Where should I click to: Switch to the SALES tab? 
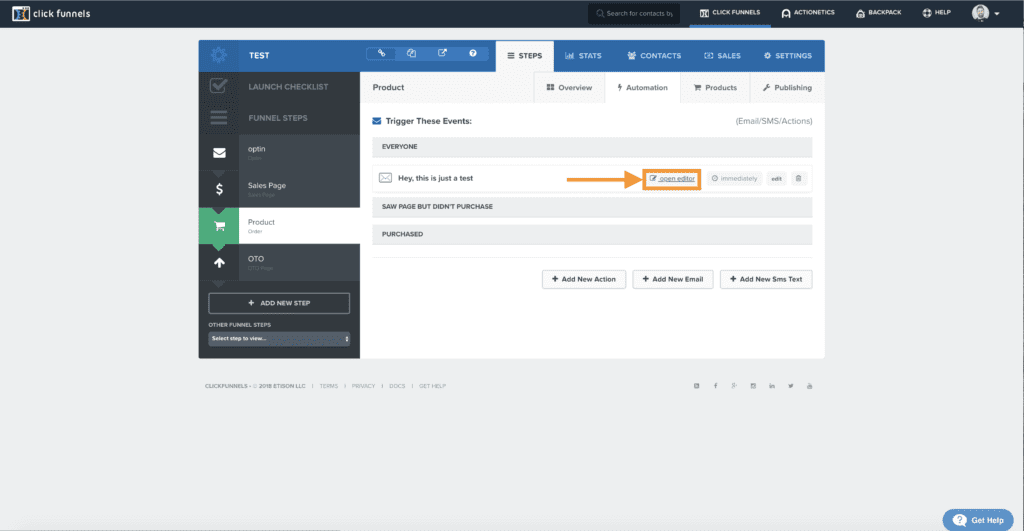point(722,56)
